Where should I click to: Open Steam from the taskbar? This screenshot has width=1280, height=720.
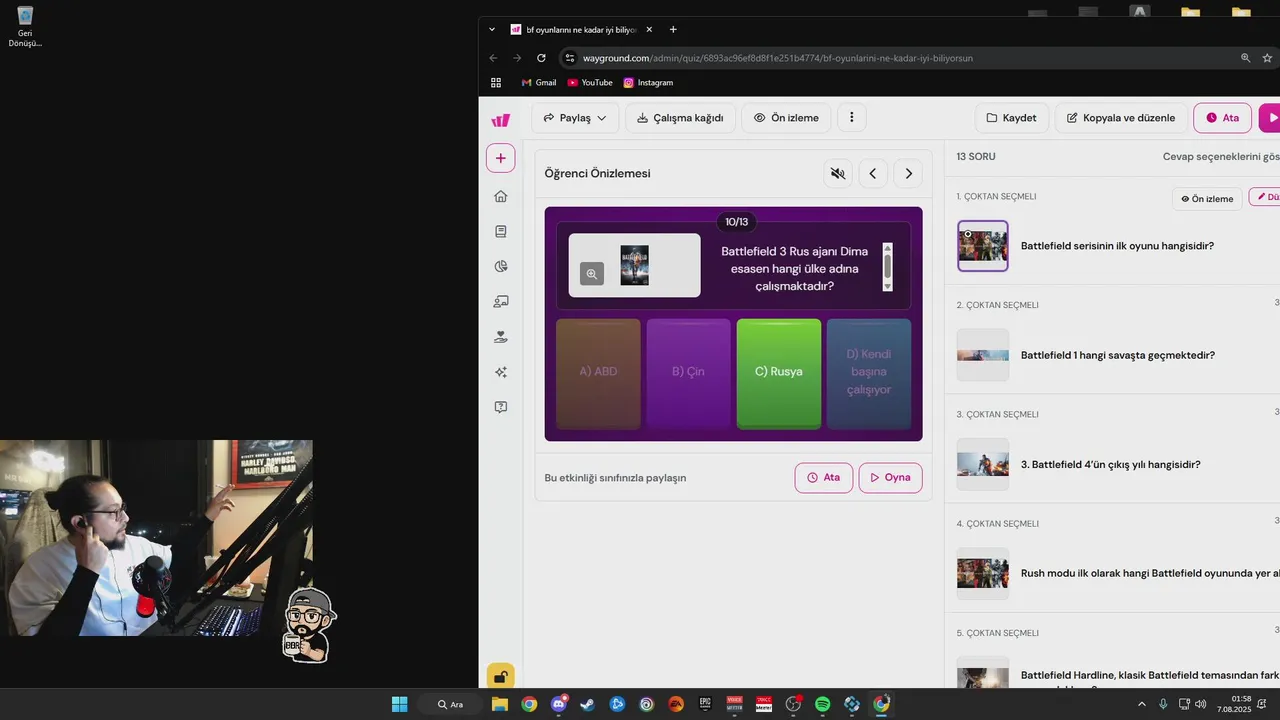[587, 704]
